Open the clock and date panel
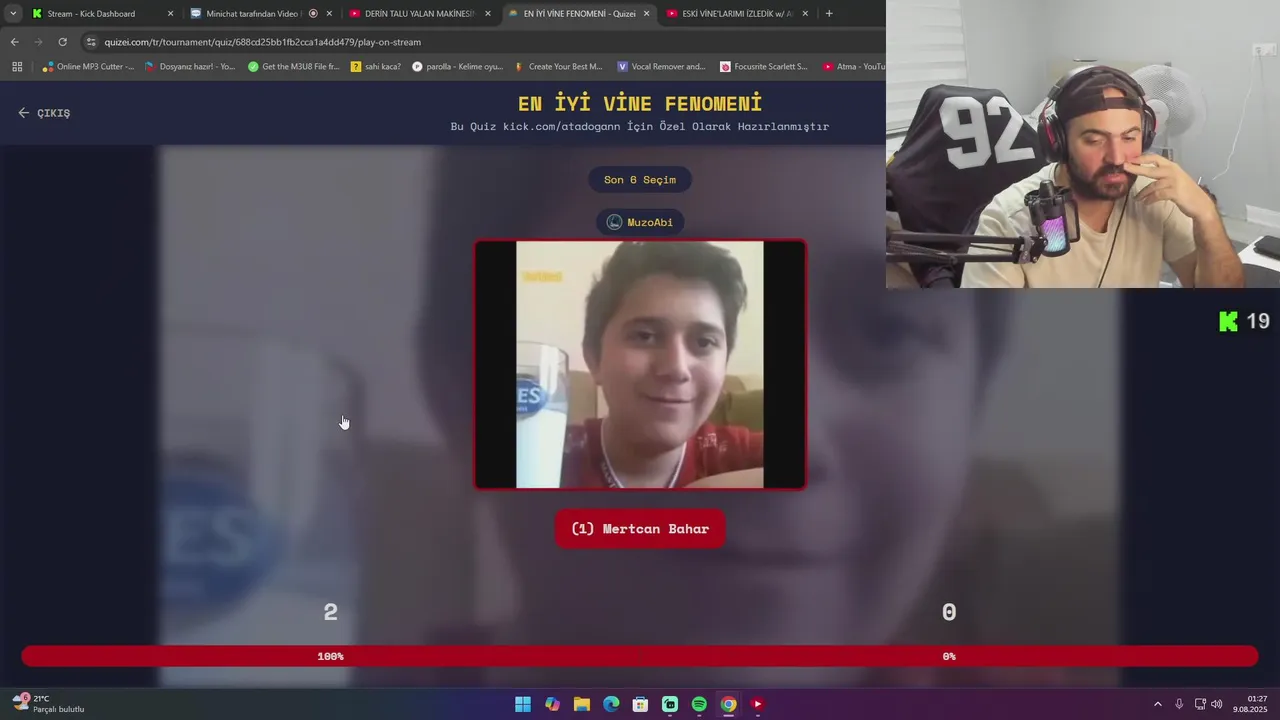Image resolution: width=1280 pixels, height=720 pixels. 1251,704
